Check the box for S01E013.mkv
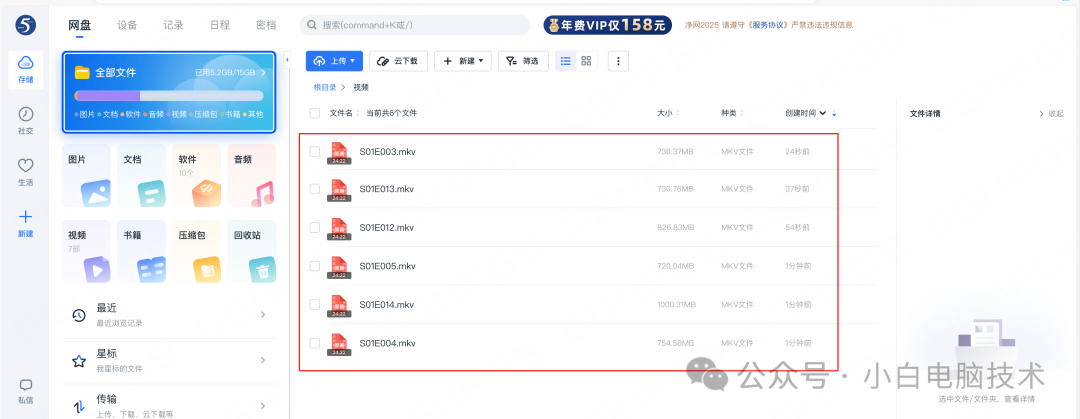Image resolution: width=1080 pixels, height=419 pixels. click(x=315, y=189)
